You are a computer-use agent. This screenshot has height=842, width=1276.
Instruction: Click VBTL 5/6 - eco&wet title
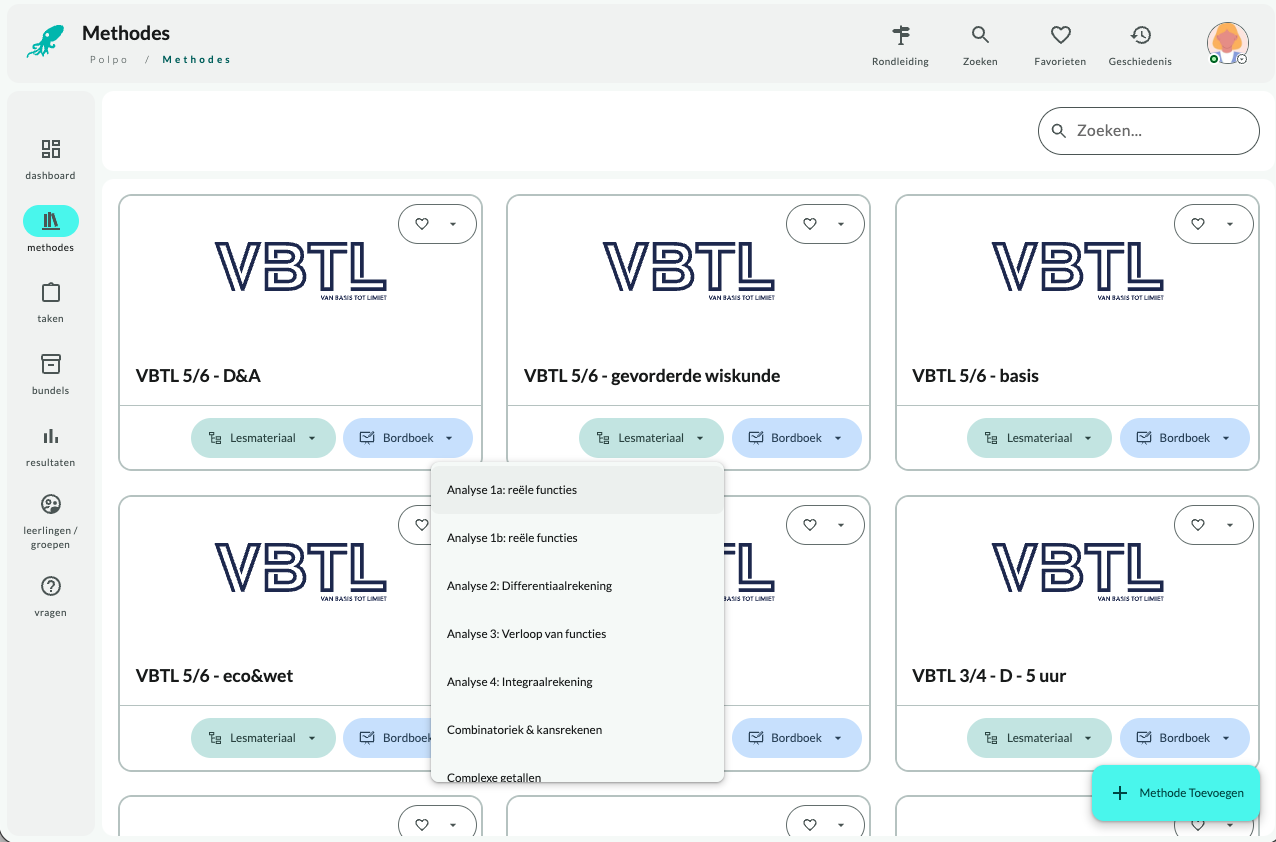tap(215, 676)
